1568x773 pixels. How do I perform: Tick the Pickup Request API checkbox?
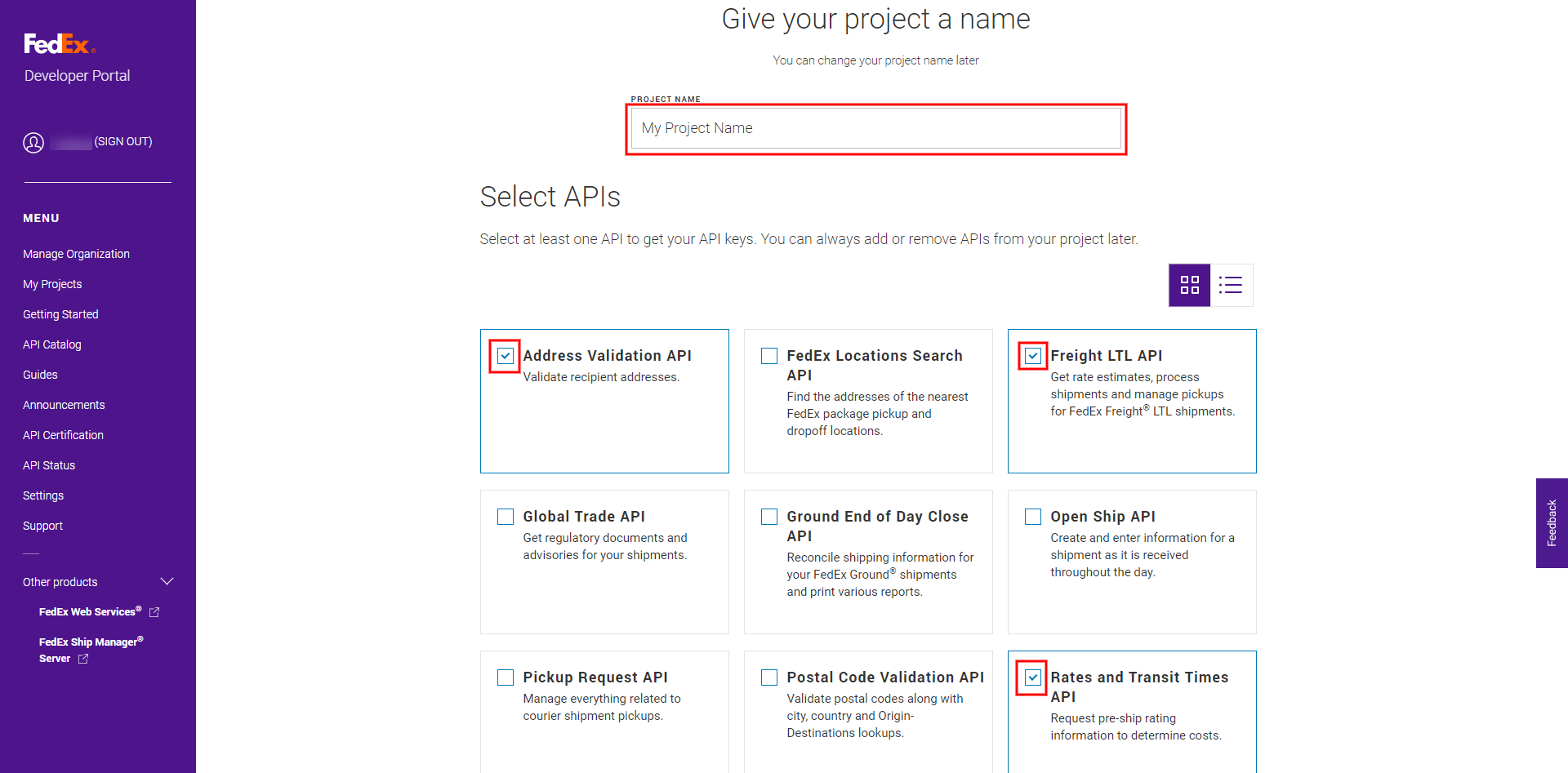pos(506,677)
